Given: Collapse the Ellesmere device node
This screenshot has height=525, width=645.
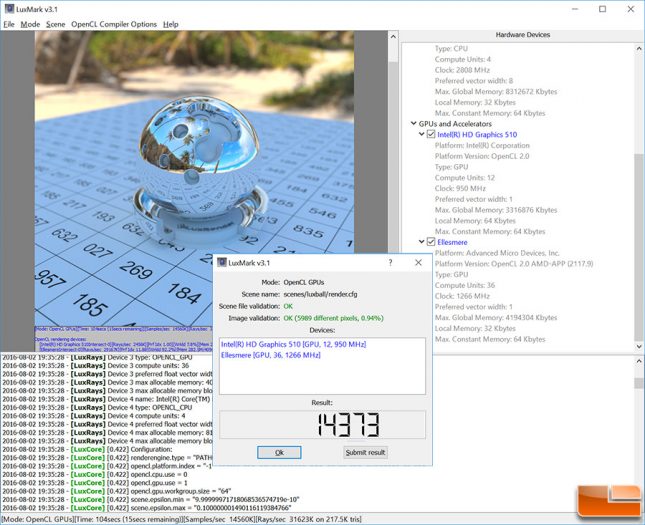Looking at the screenshot, I should tap(422, 242).
